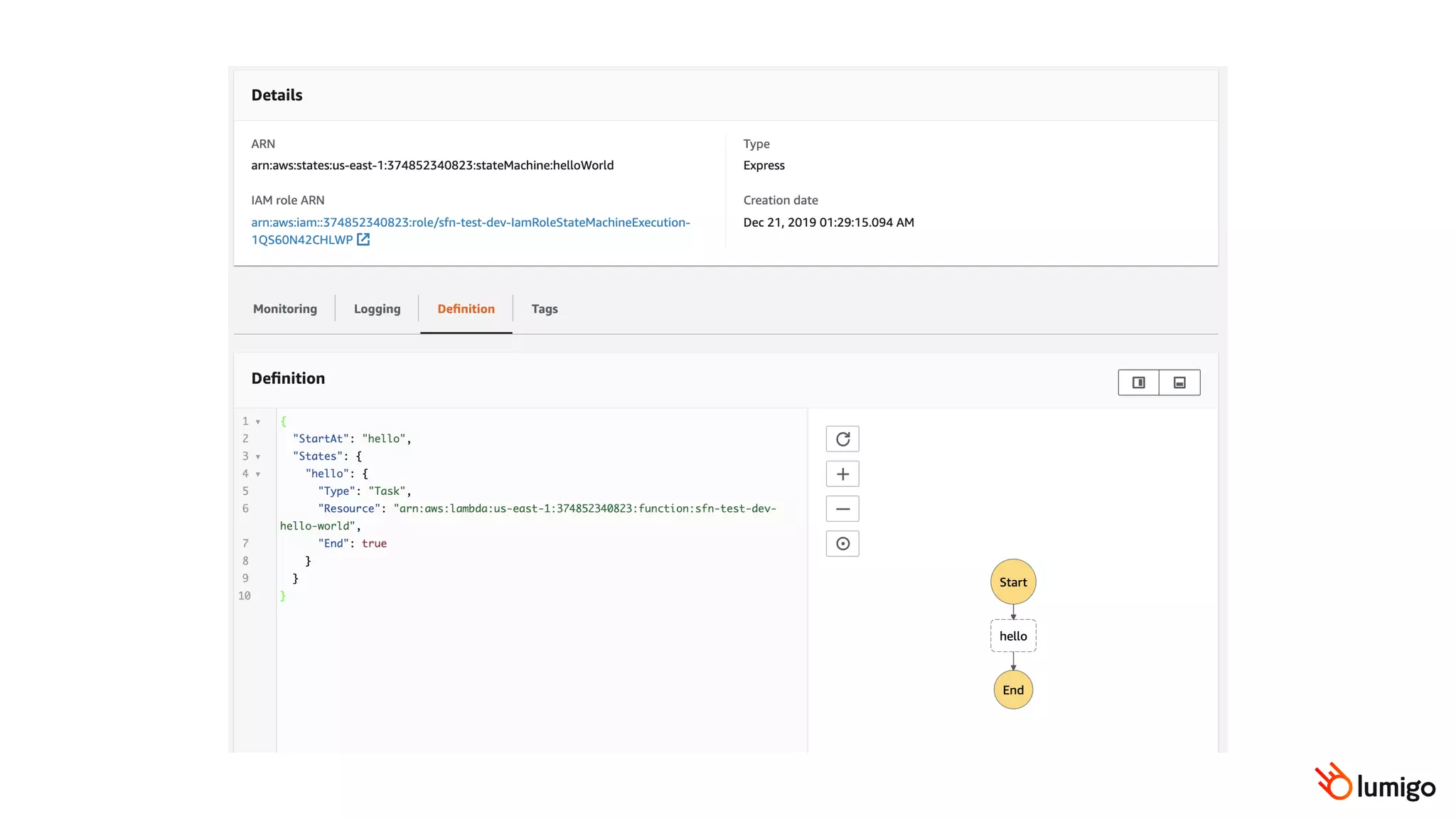Screen dimensions: 1456x819
Task: Zoom out of the workflow graph
Action: pos(842,509)
